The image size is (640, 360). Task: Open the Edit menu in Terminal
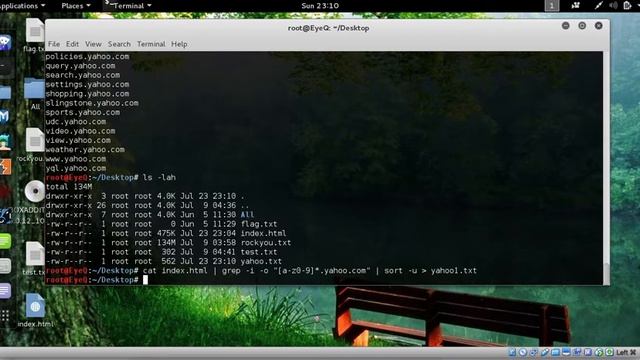72,44
